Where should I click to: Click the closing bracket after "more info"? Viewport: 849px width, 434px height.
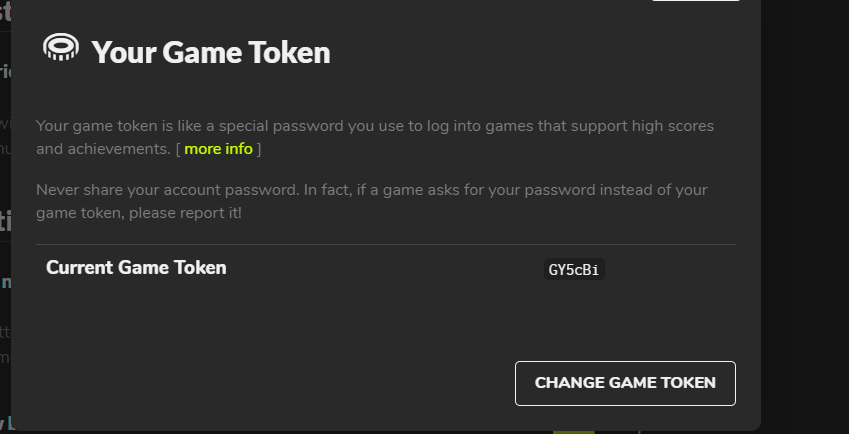(x=259, y=149)
